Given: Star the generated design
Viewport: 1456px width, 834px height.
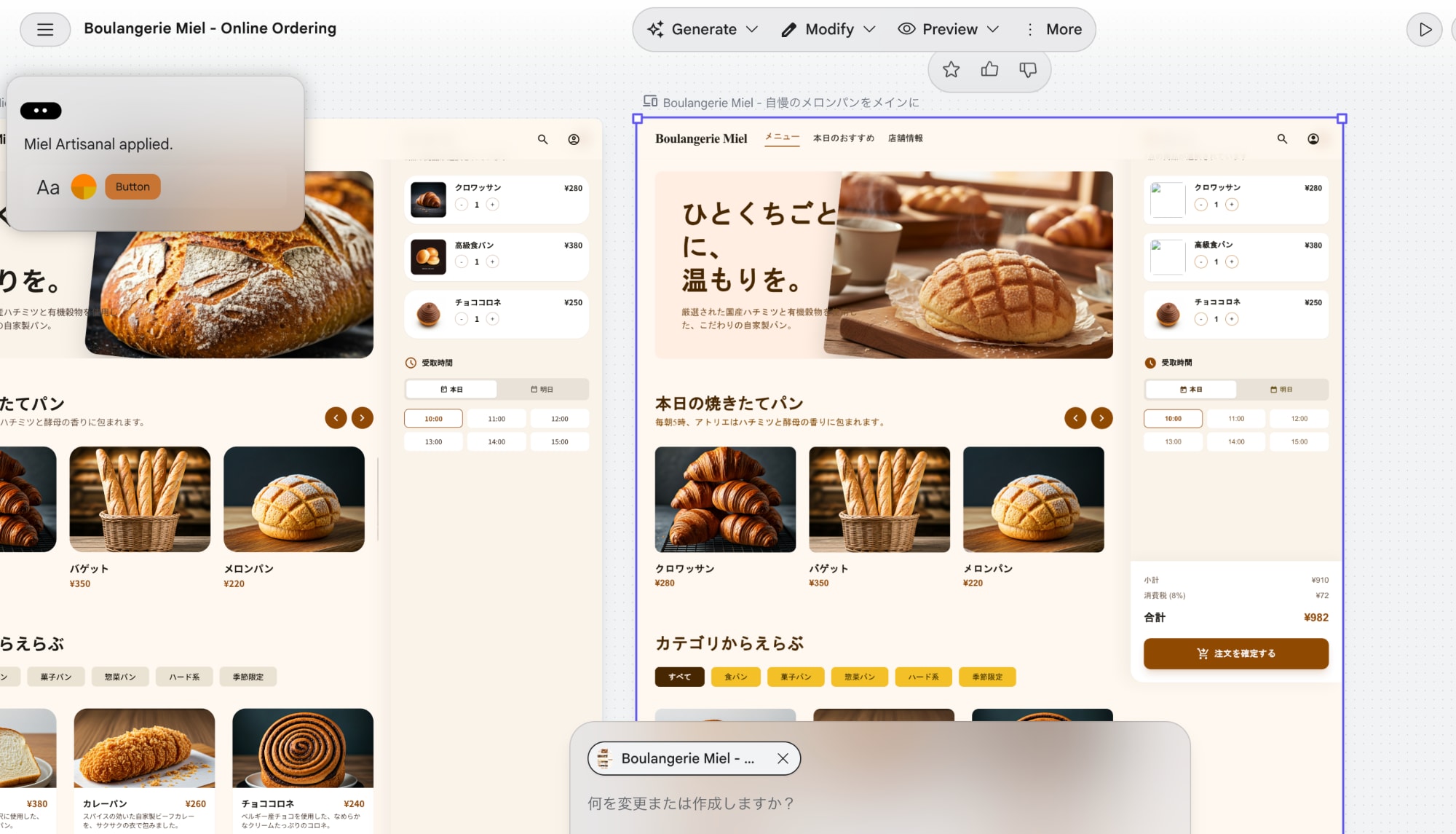Looking at the screenshot, I should point(951,69).
